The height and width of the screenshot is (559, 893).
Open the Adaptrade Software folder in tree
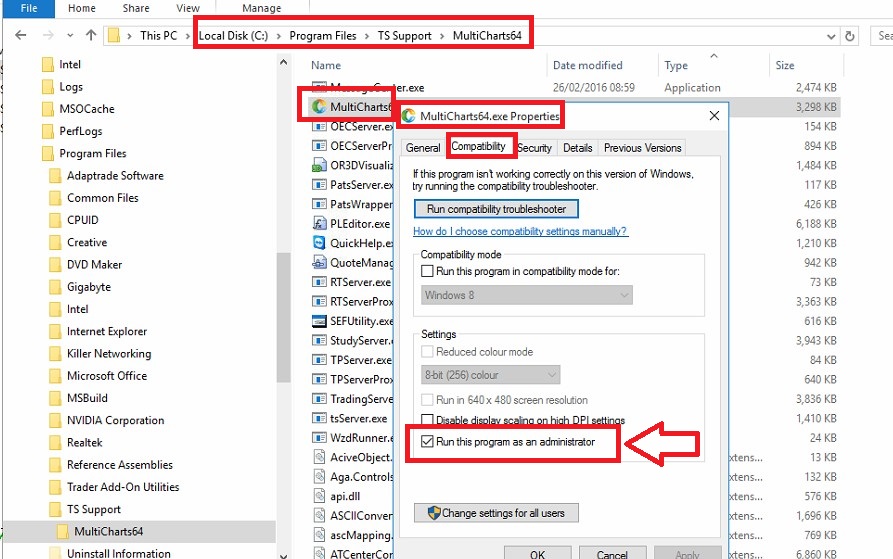click(x=115, y=176)
